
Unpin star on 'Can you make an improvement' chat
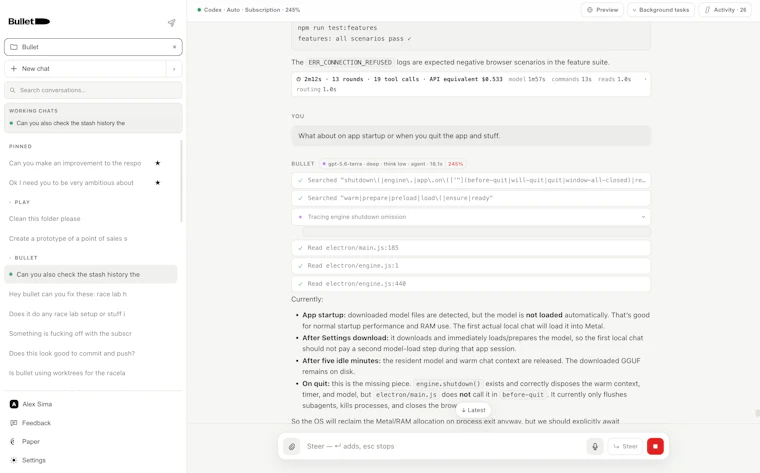tap(158, 163)
